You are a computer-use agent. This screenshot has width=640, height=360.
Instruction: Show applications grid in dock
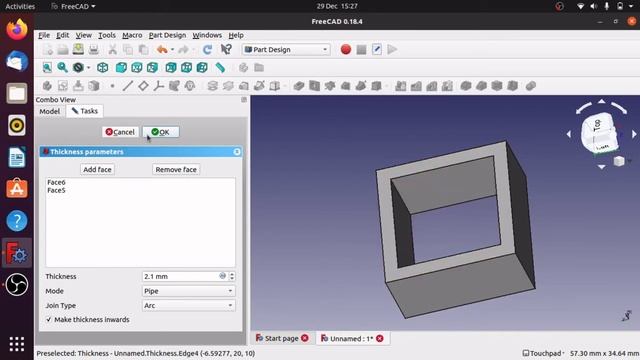17,344
